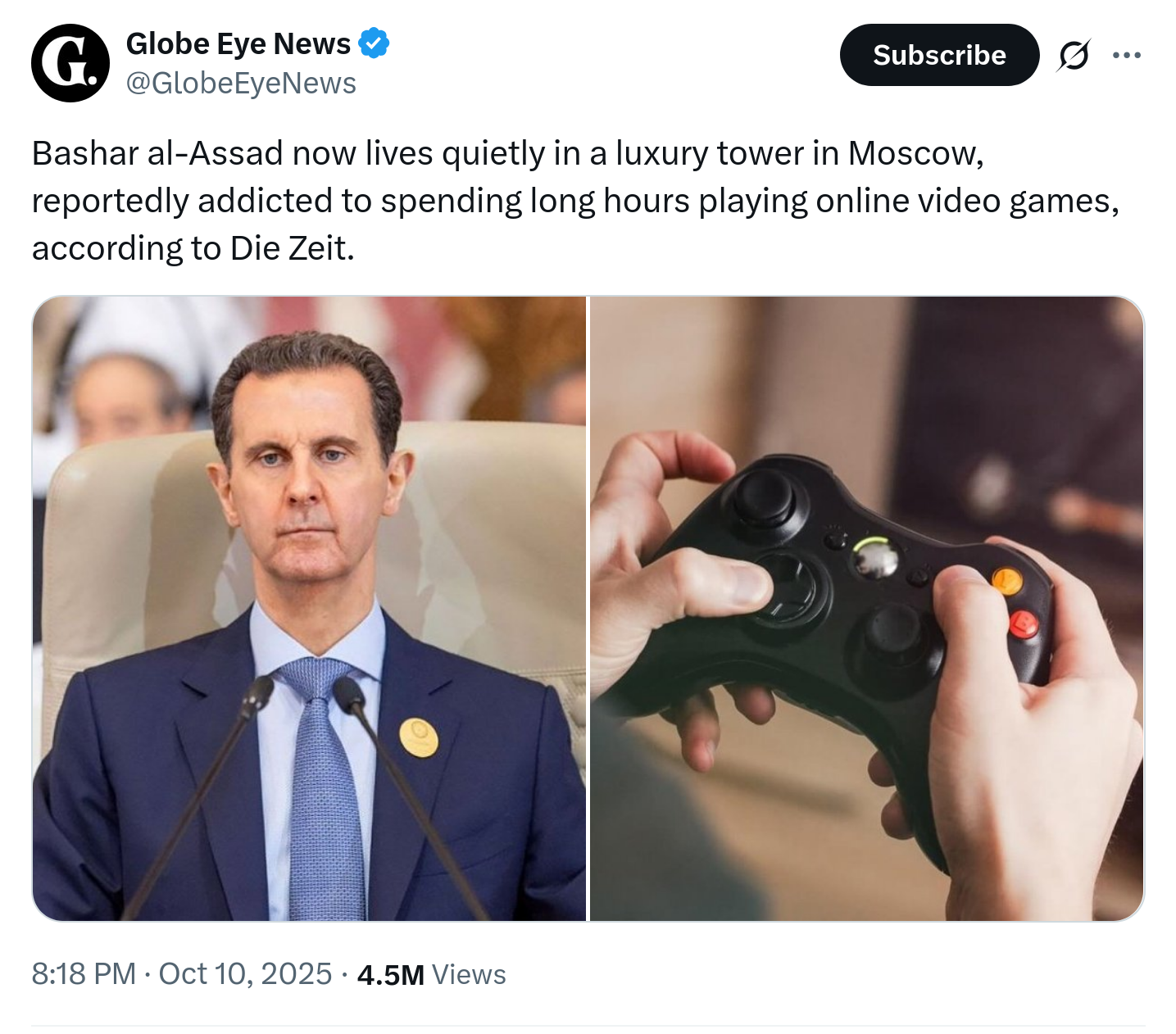Select the tweet body text

tap(575, 201)
